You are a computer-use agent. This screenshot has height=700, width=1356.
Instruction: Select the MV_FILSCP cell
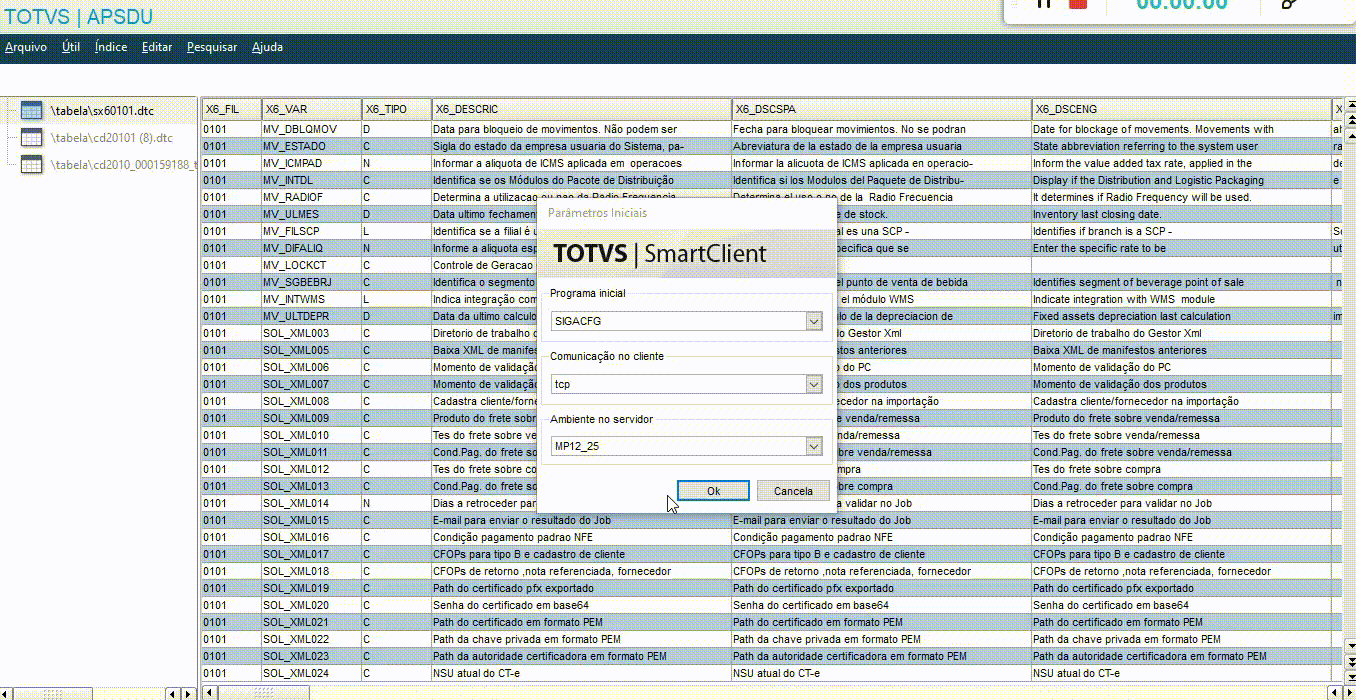coord(311,231)
